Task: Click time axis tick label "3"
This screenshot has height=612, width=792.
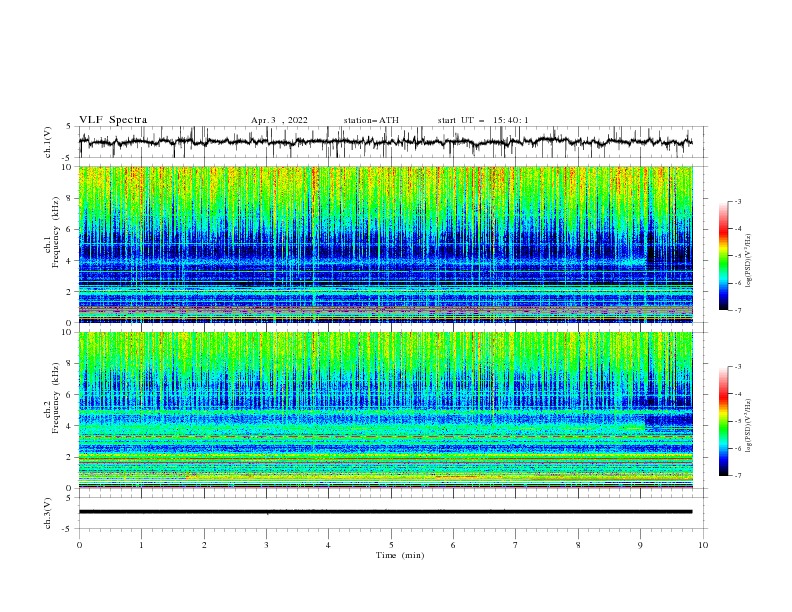Action: coord(266,545)
